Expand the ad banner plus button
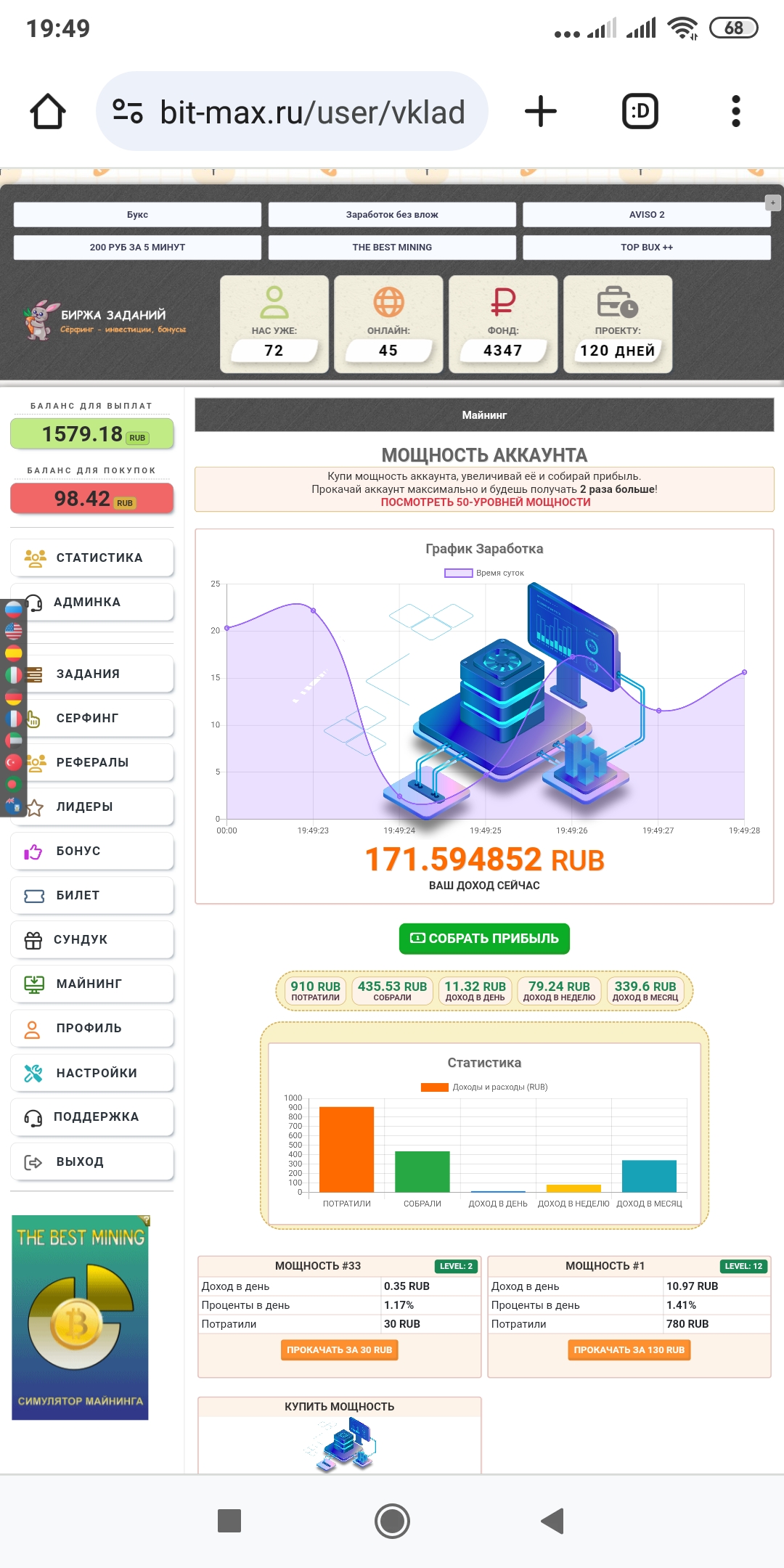 (772, 203)
